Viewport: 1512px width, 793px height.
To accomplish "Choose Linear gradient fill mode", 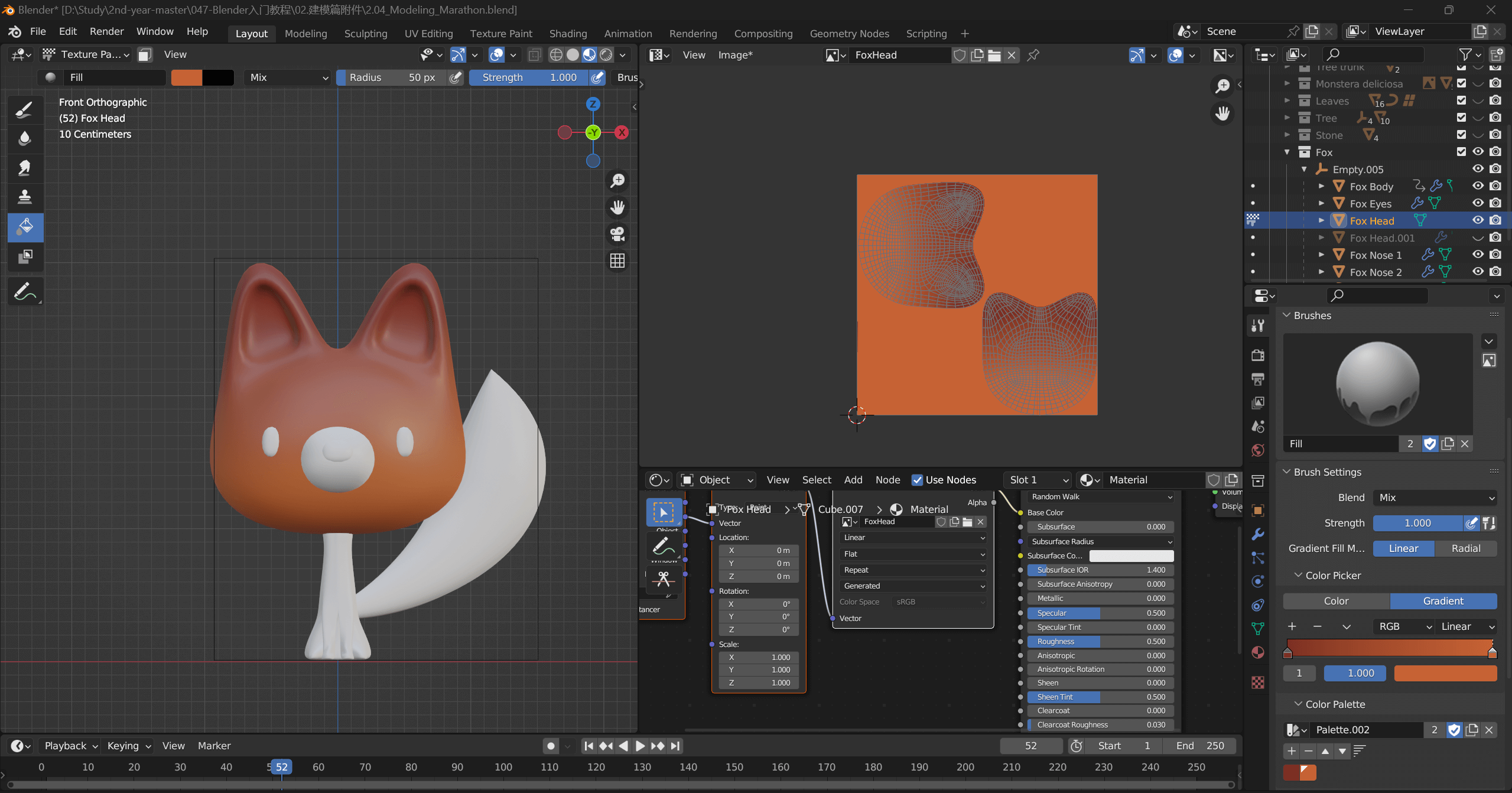I will pyautogui.click(x=1403, y=548).
